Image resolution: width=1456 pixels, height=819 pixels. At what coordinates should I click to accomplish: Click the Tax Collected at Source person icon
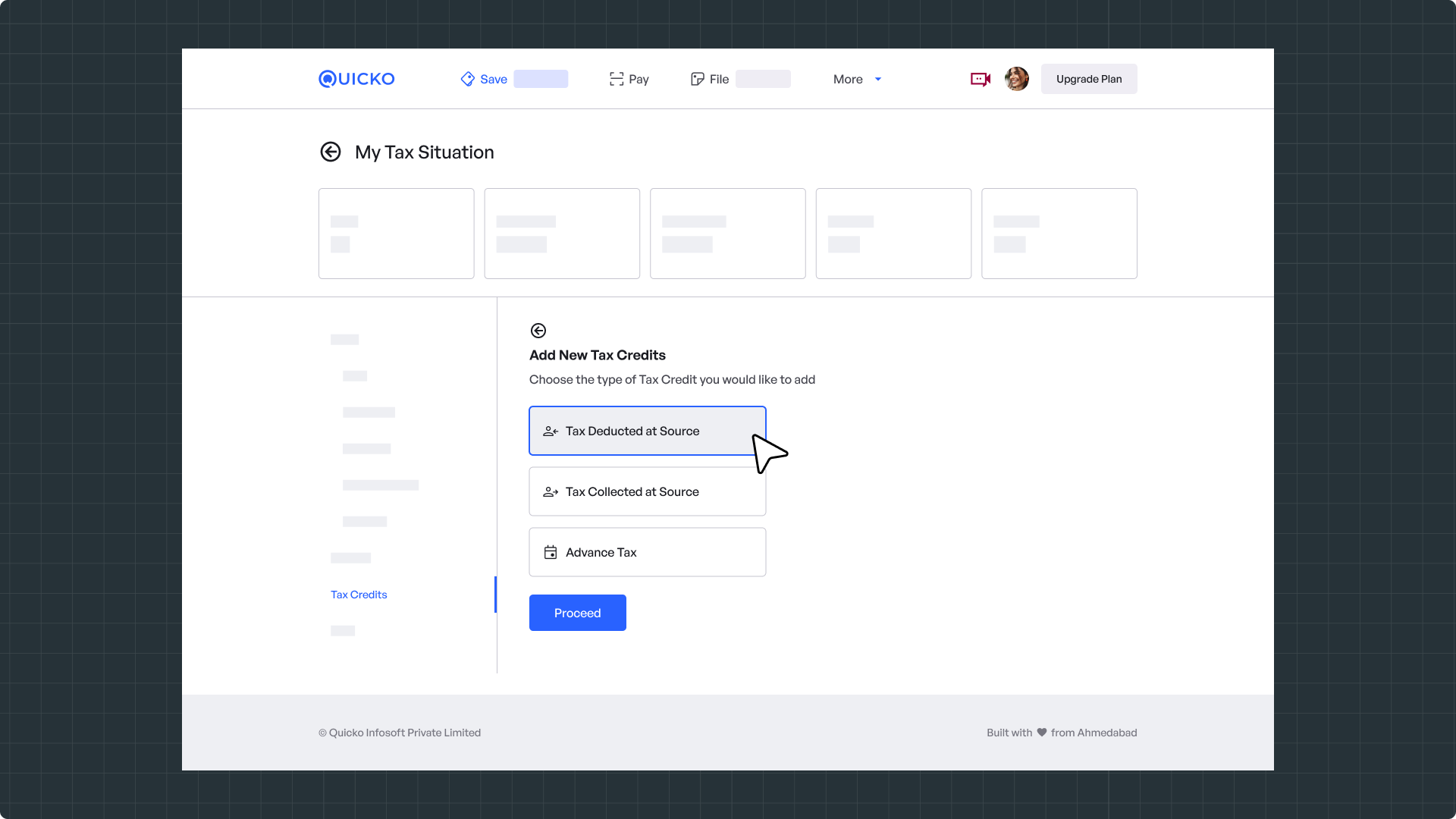tap(551, 491)
